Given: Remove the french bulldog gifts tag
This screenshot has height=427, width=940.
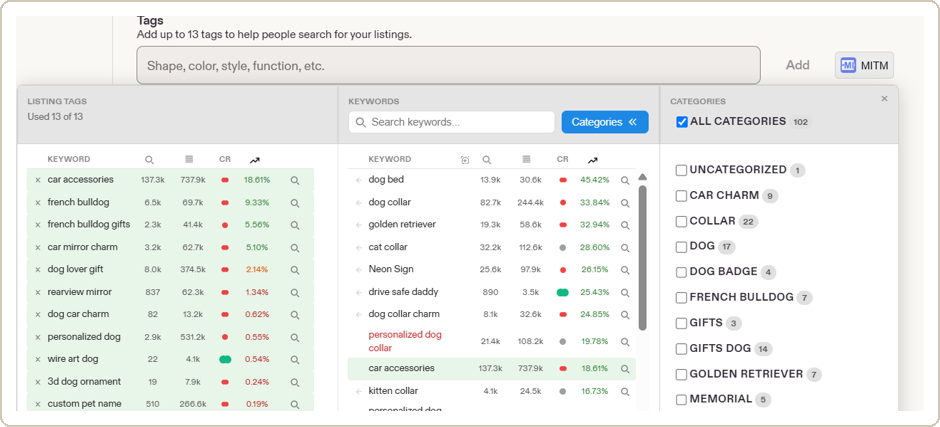Looking at the screenshot, I should [x=38, y=225].
